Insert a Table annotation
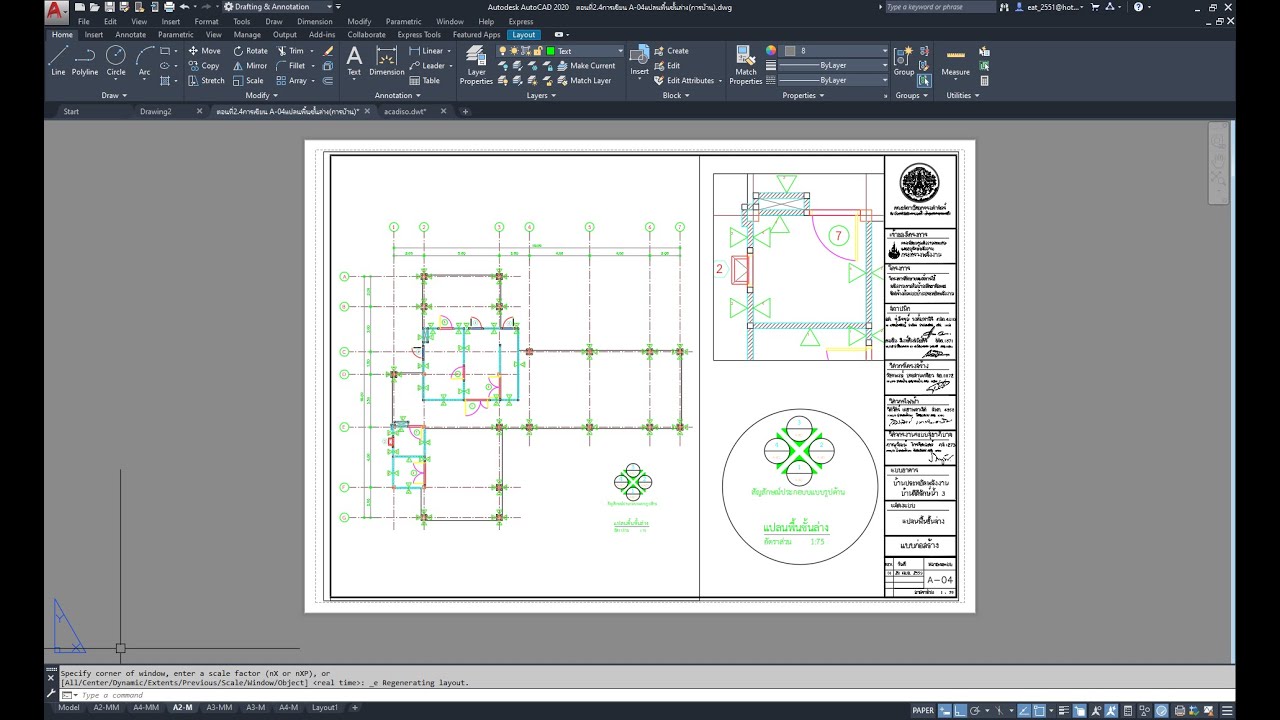The height and width of the screenshot is (720, 1280). [425, 81]
